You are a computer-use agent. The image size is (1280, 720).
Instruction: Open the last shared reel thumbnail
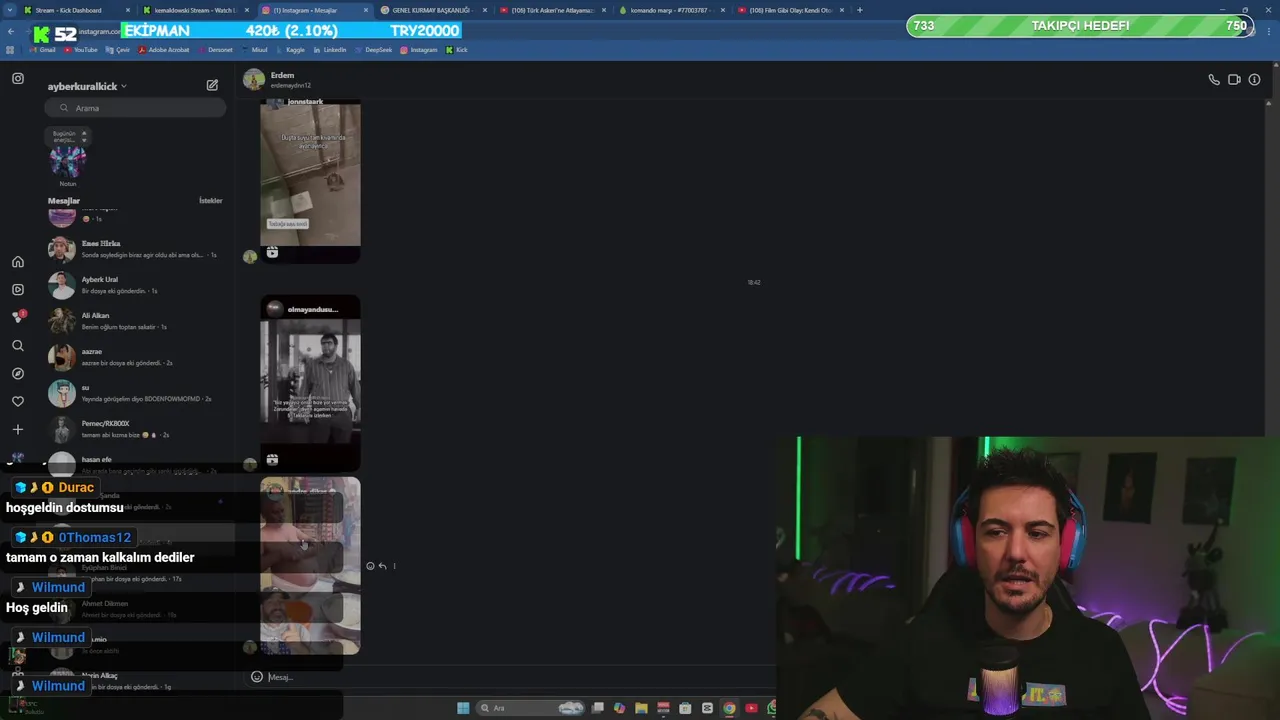(x=310, y=566)
